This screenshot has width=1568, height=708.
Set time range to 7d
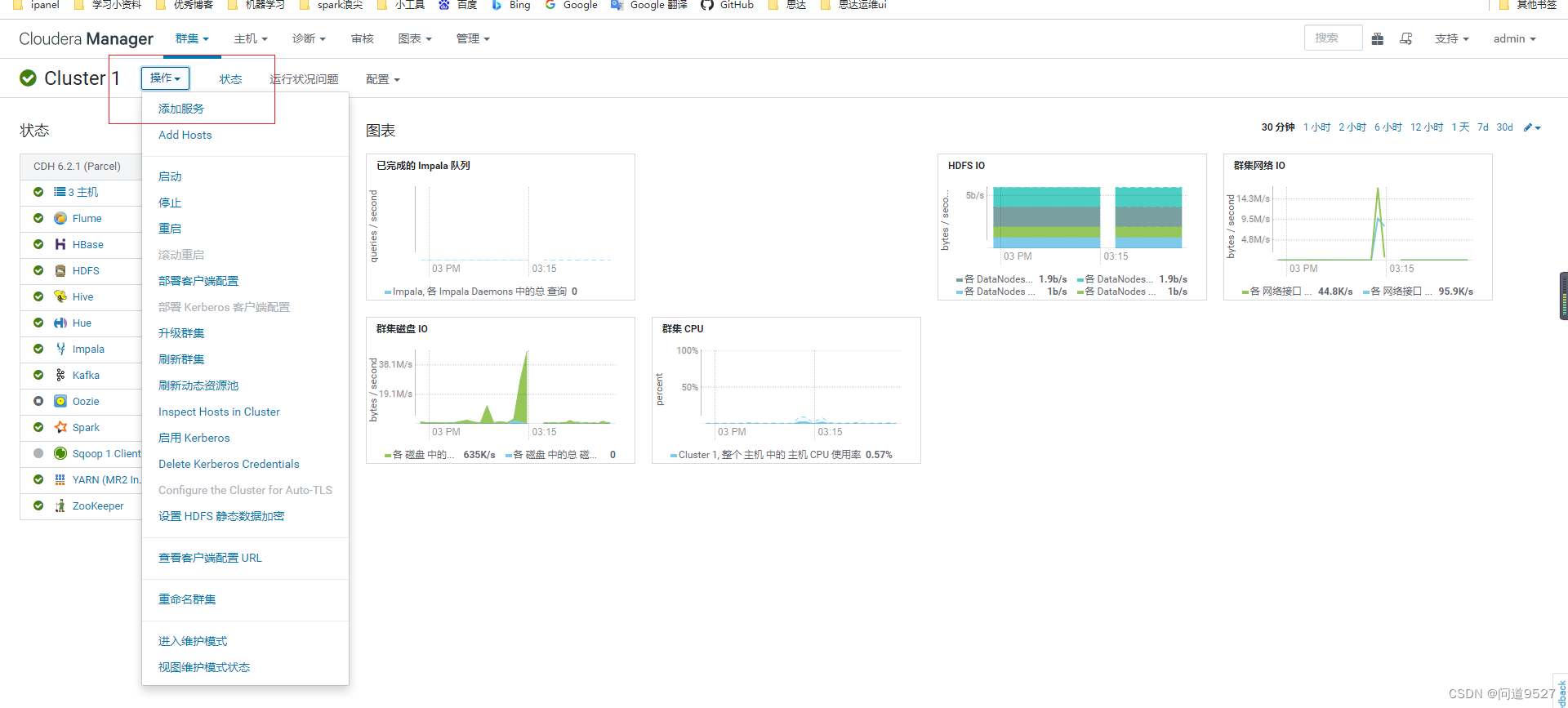[1483, 127]
